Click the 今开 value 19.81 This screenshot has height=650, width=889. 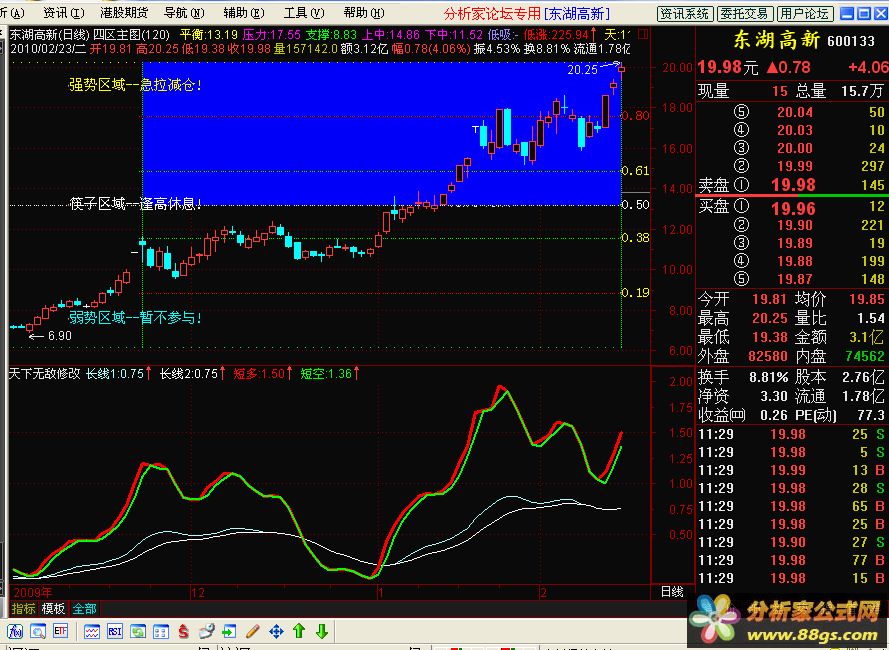coord(769,299)
